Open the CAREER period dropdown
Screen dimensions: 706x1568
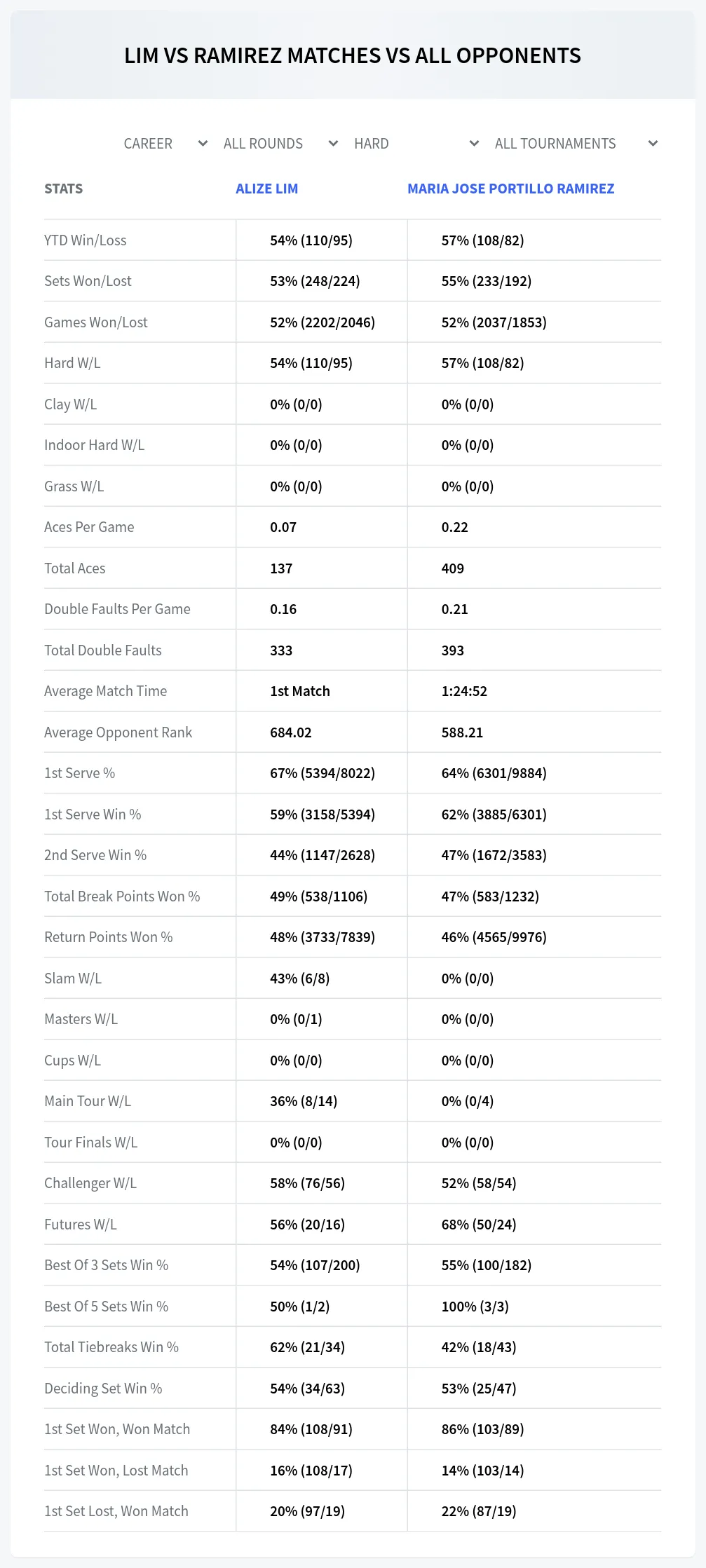point(165,144)
